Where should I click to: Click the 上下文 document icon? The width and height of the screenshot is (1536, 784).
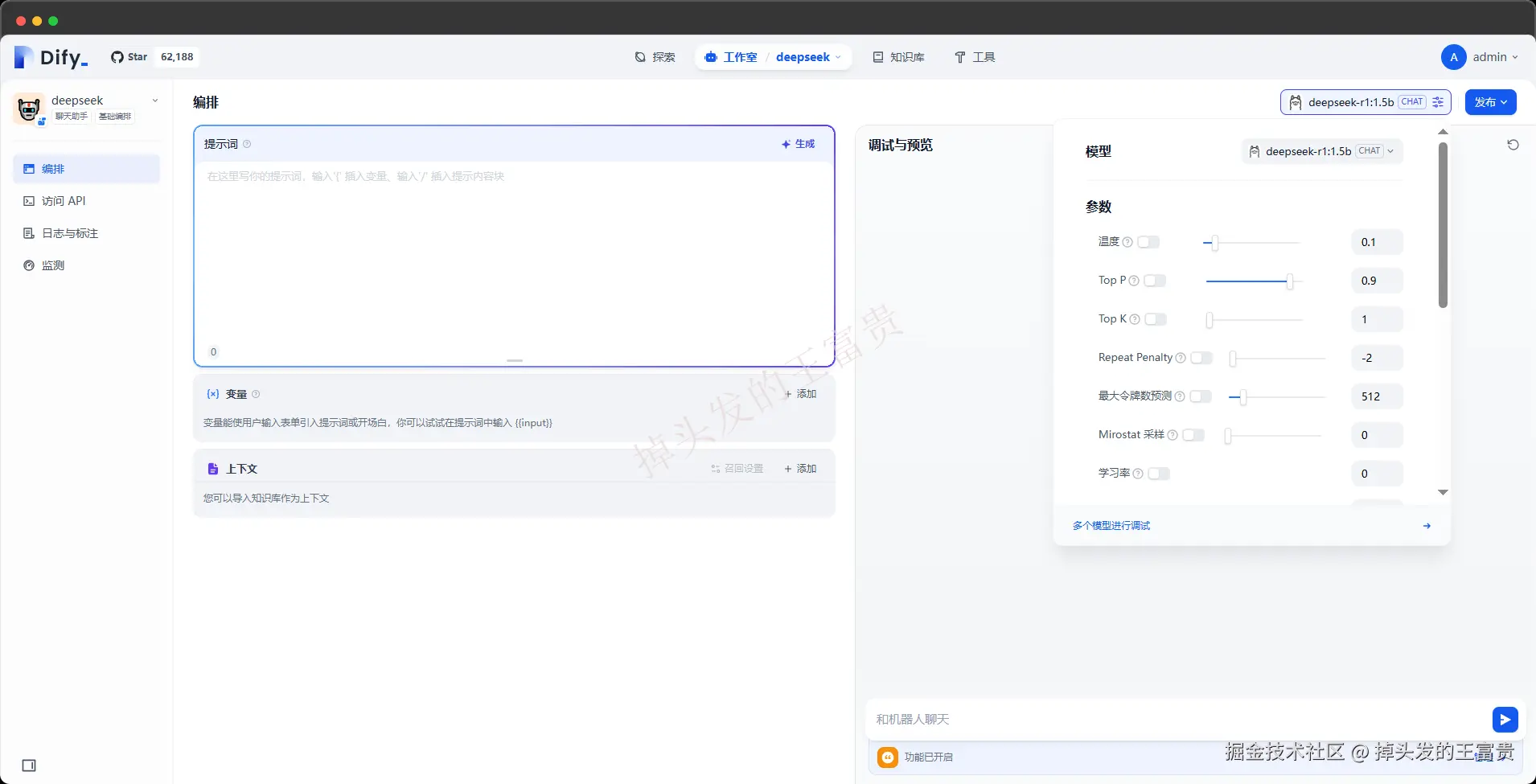coord(213,469)
